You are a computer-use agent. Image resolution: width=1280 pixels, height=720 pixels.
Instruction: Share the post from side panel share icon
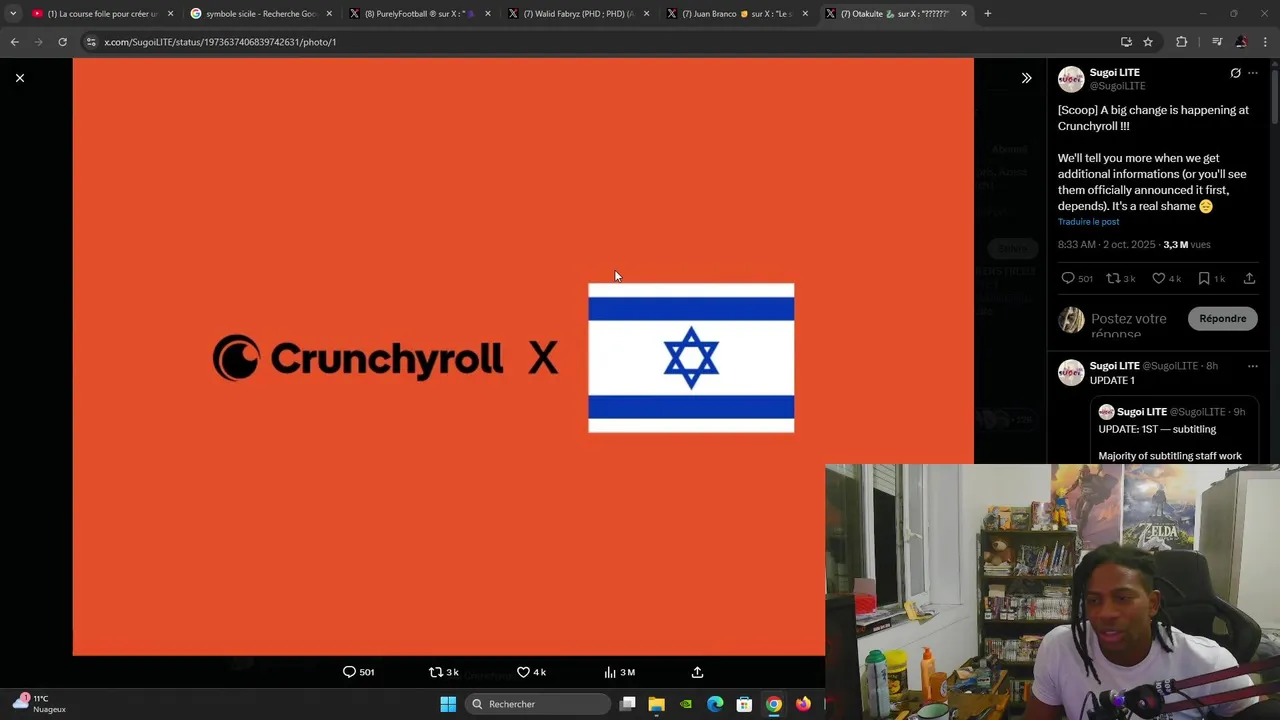click(1249, 278)
